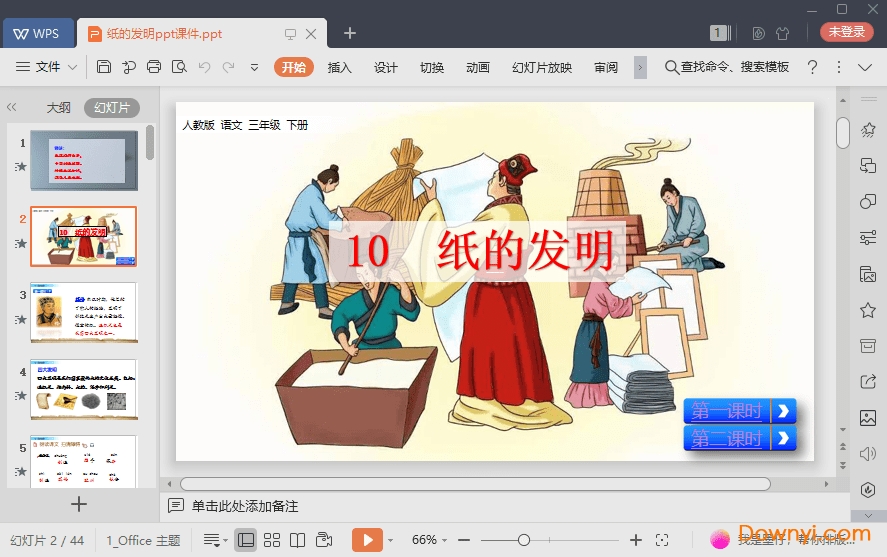Click the 第二课时 link button
This screenshot has width=887, height=557.
tap(740, 438)
